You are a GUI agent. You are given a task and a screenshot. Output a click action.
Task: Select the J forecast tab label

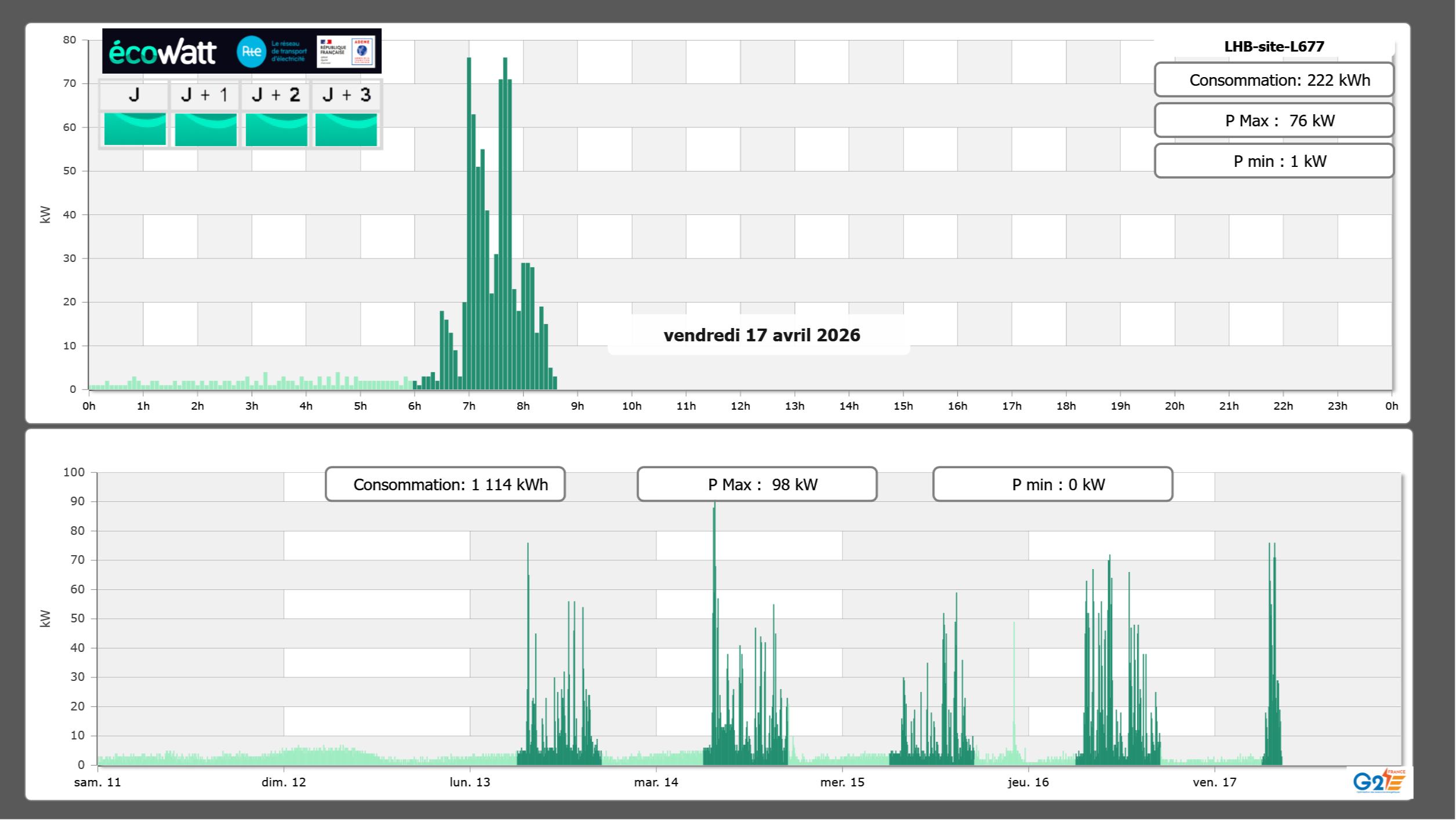point(134,95)
